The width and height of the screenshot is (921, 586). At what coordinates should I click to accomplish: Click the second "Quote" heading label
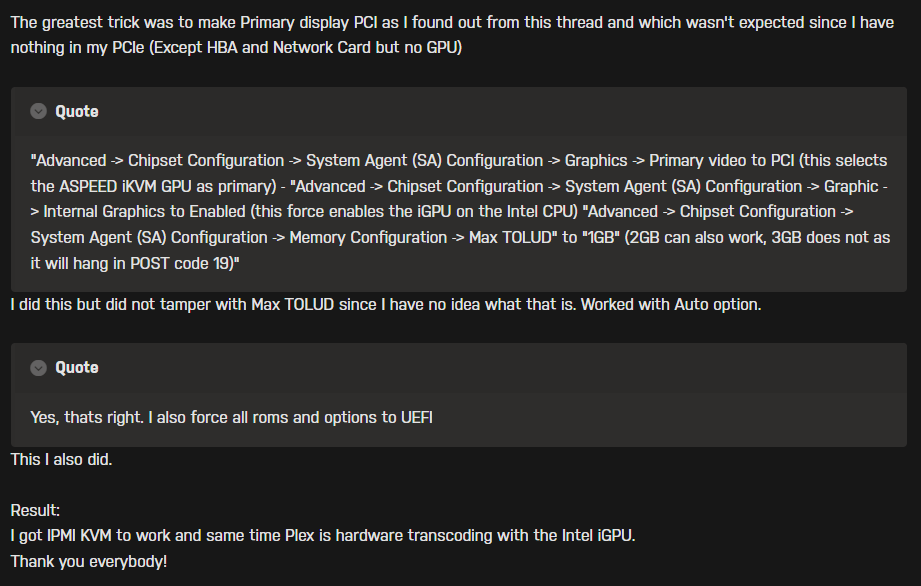click(x=76, y=368)
